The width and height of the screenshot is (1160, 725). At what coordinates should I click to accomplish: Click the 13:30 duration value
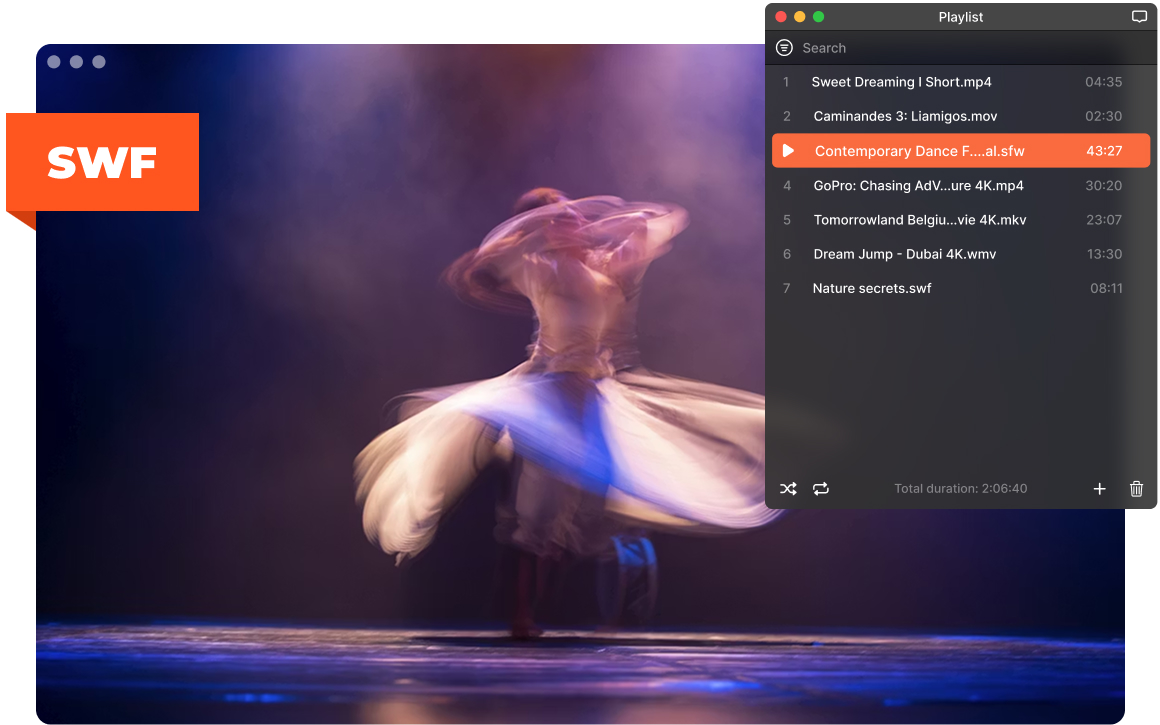[x=1104, y=254]
